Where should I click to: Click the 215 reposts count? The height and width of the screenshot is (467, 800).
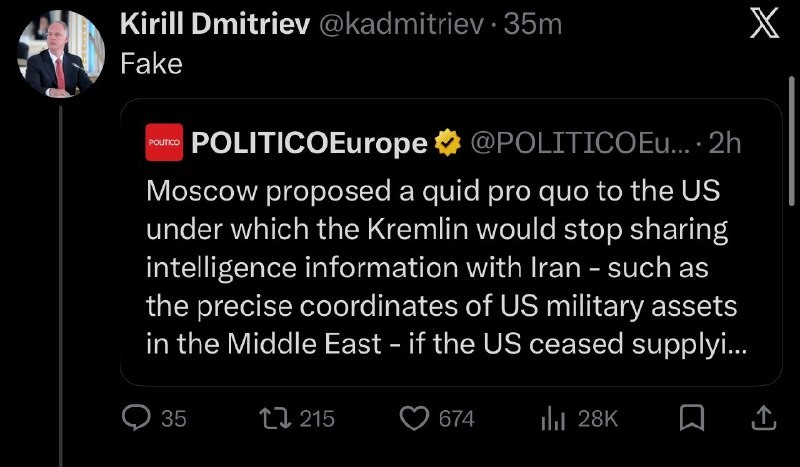[316, 418]
